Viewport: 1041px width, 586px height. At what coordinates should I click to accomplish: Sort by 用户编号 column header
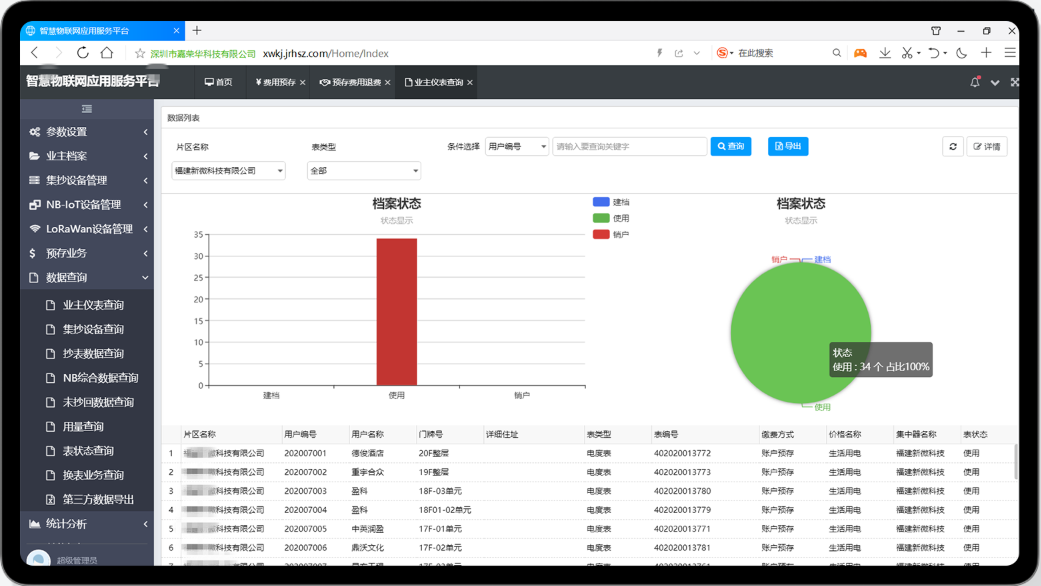(x=300, y=435)
